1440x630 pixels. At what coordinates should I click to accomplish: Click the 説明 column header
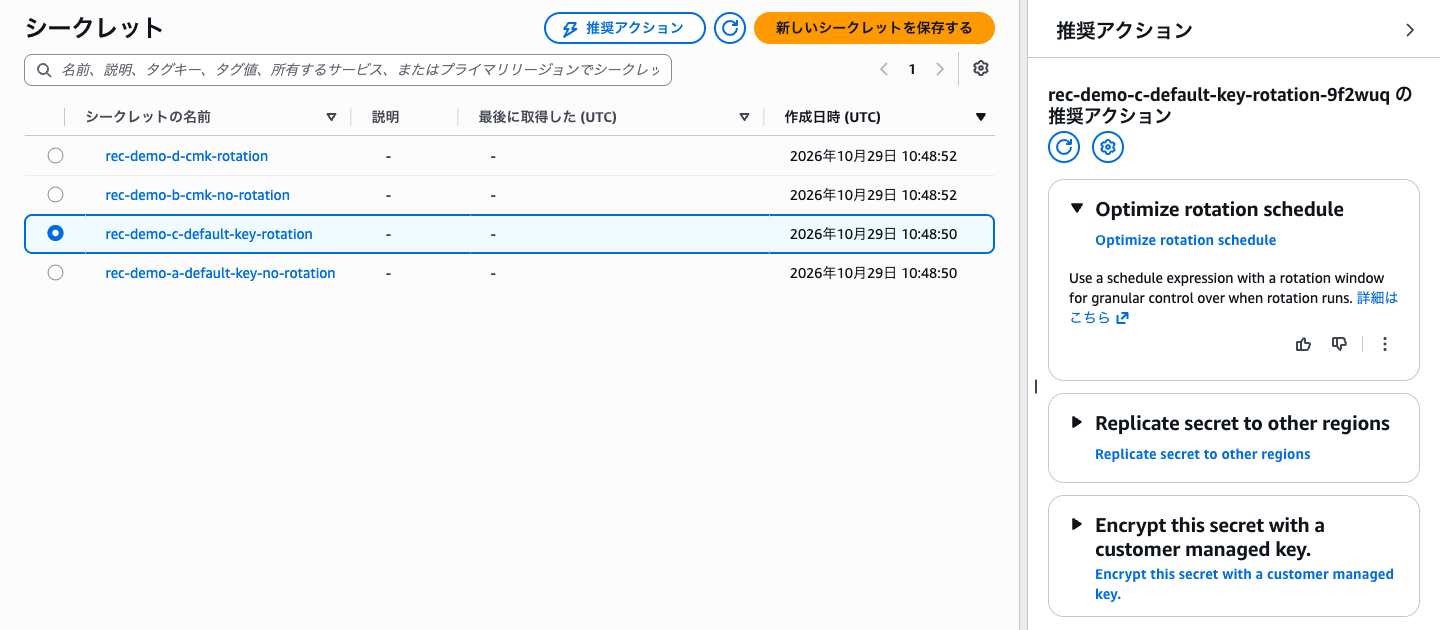[x=386, y=117]
